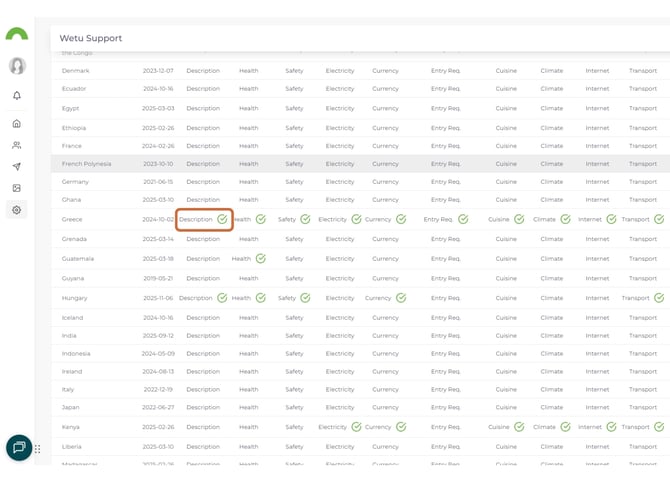Open Liberia Cuisine link
670x482 pixels.
506,447
